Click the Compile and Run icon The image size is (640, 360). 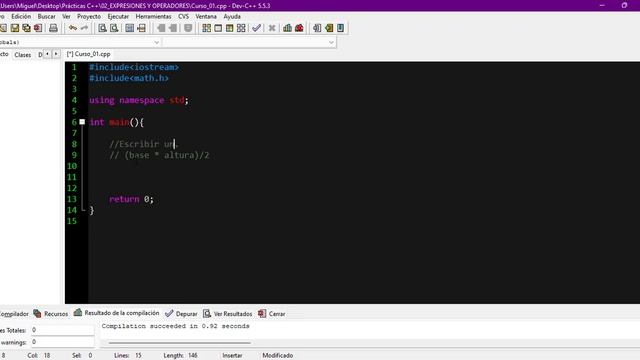click(229, 28)
